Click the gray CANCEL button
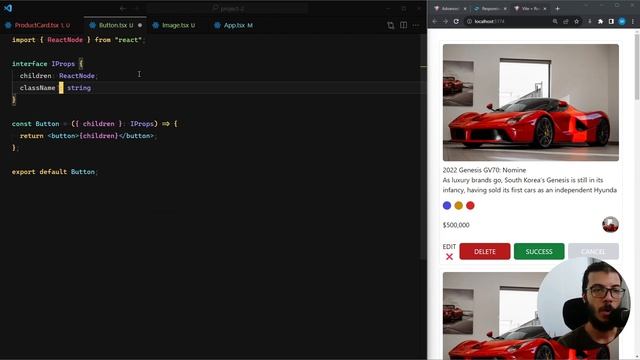This screenshot has width=640, height=360. click(x=593, y=251)
